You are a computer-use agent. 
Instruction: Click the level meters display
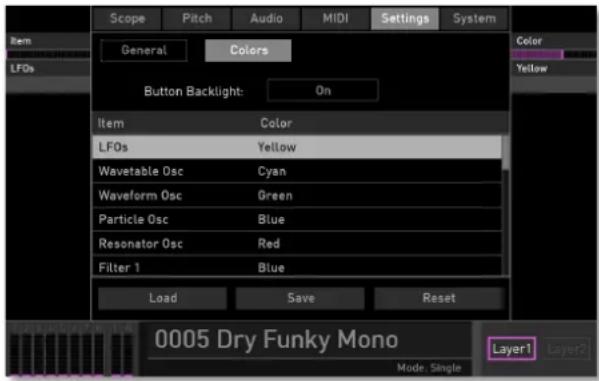click(71, 350)
